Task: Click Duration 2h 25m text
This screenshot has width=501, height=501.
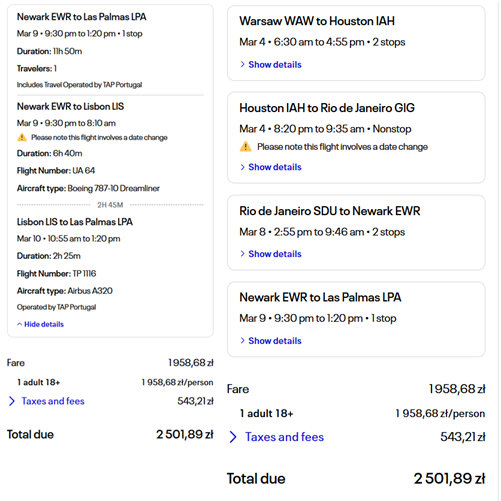Action: click(x=49, y=256)
